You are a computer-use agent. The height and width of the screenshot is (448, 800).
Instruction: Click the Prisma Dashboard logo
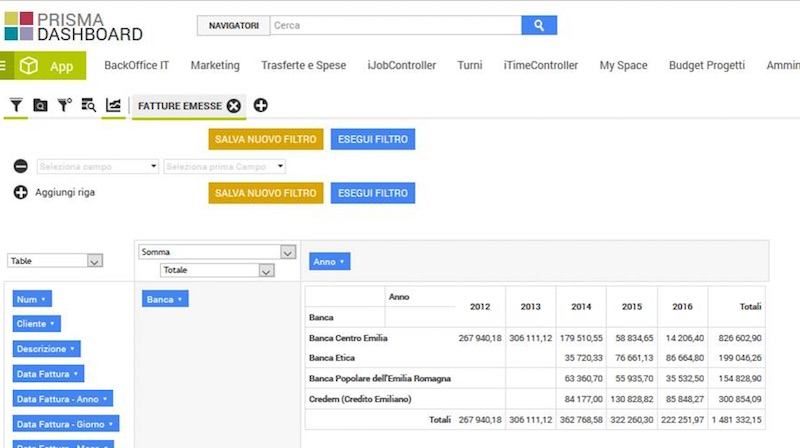click(x=73, y=27)
